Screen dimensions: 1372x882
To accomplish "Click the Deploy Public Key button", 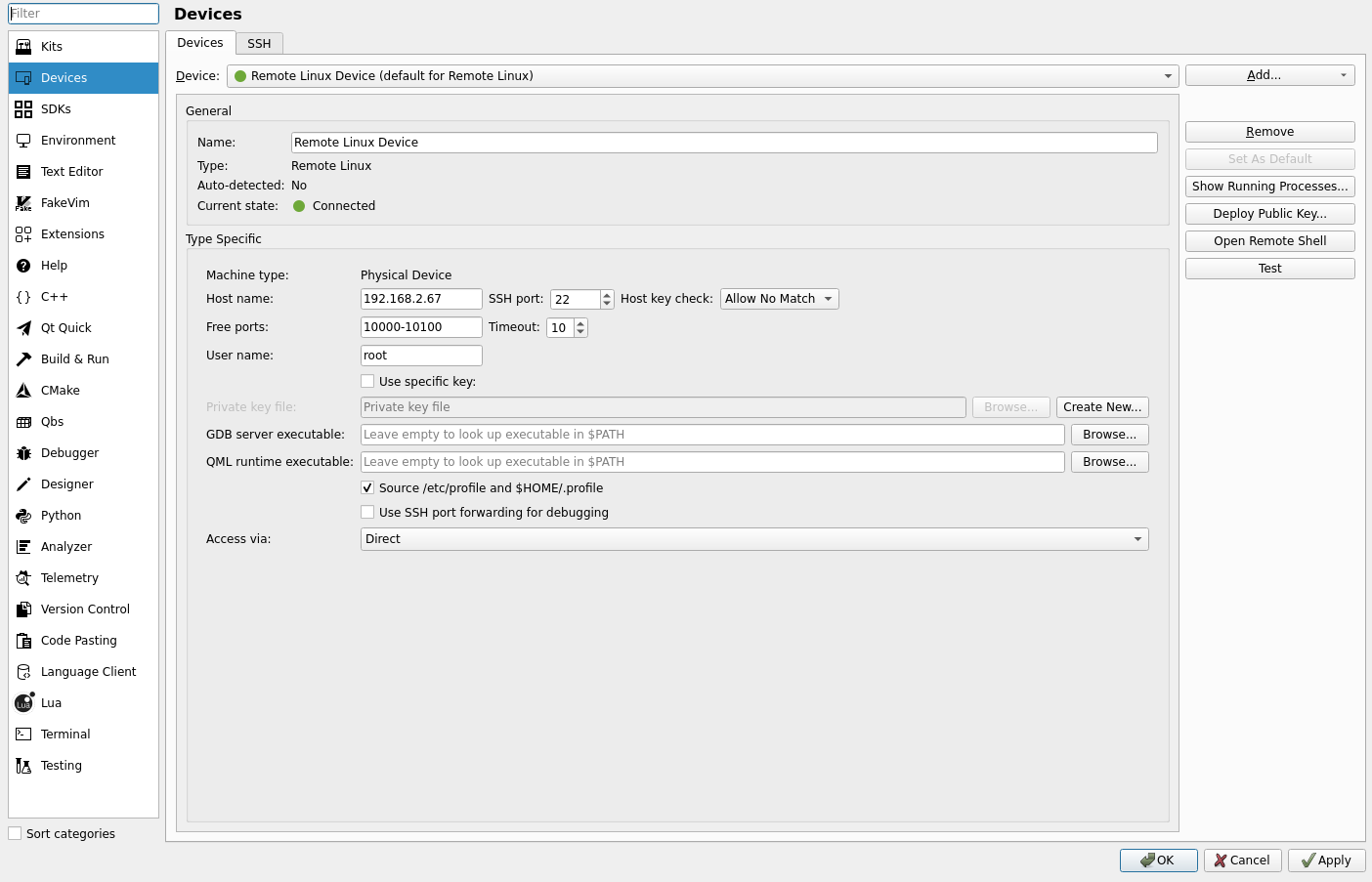I will (x=1269, y=214).
